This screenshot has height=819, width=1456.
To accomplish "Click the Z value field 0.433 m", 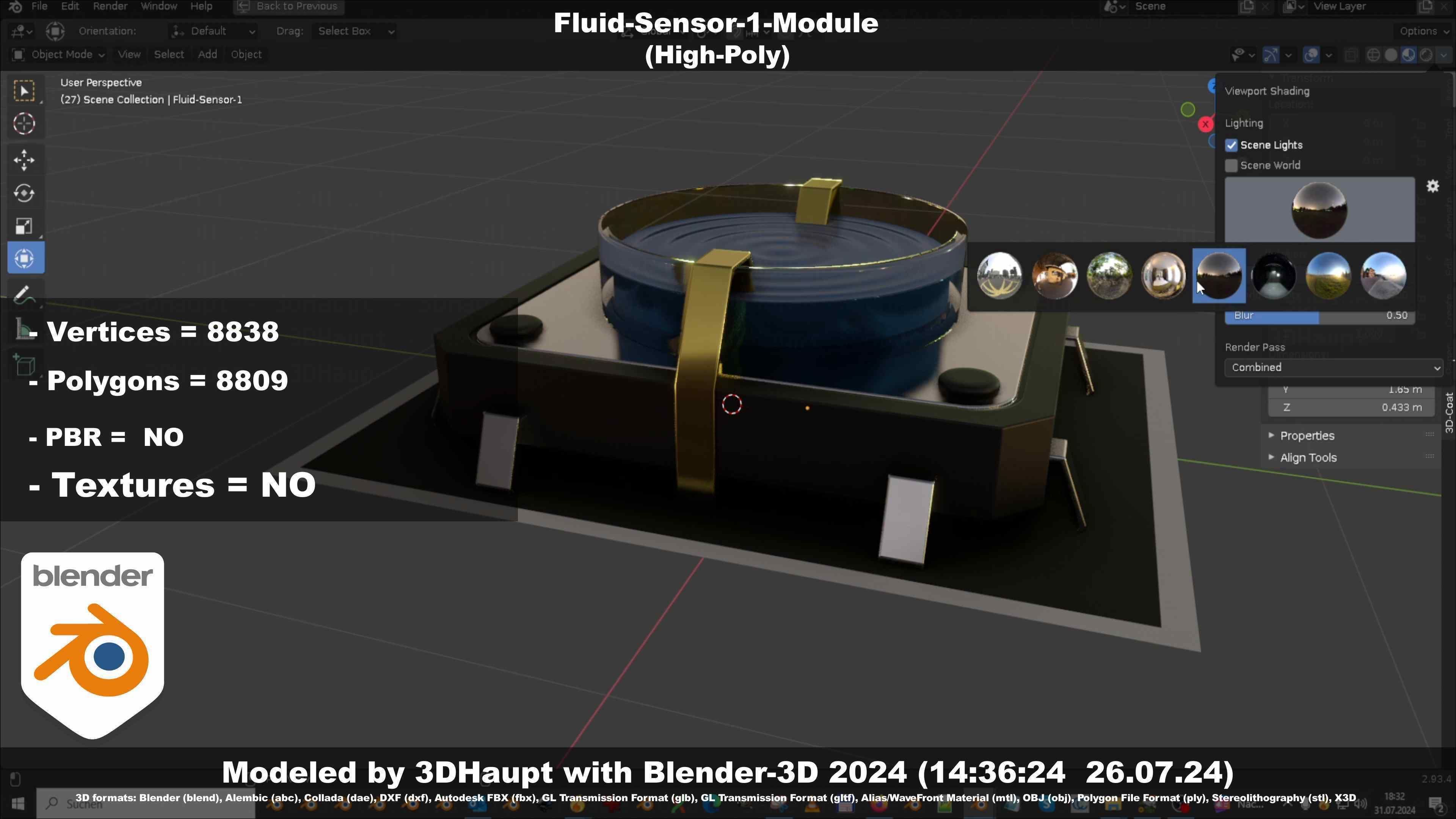I will [x=1351, y=408].
